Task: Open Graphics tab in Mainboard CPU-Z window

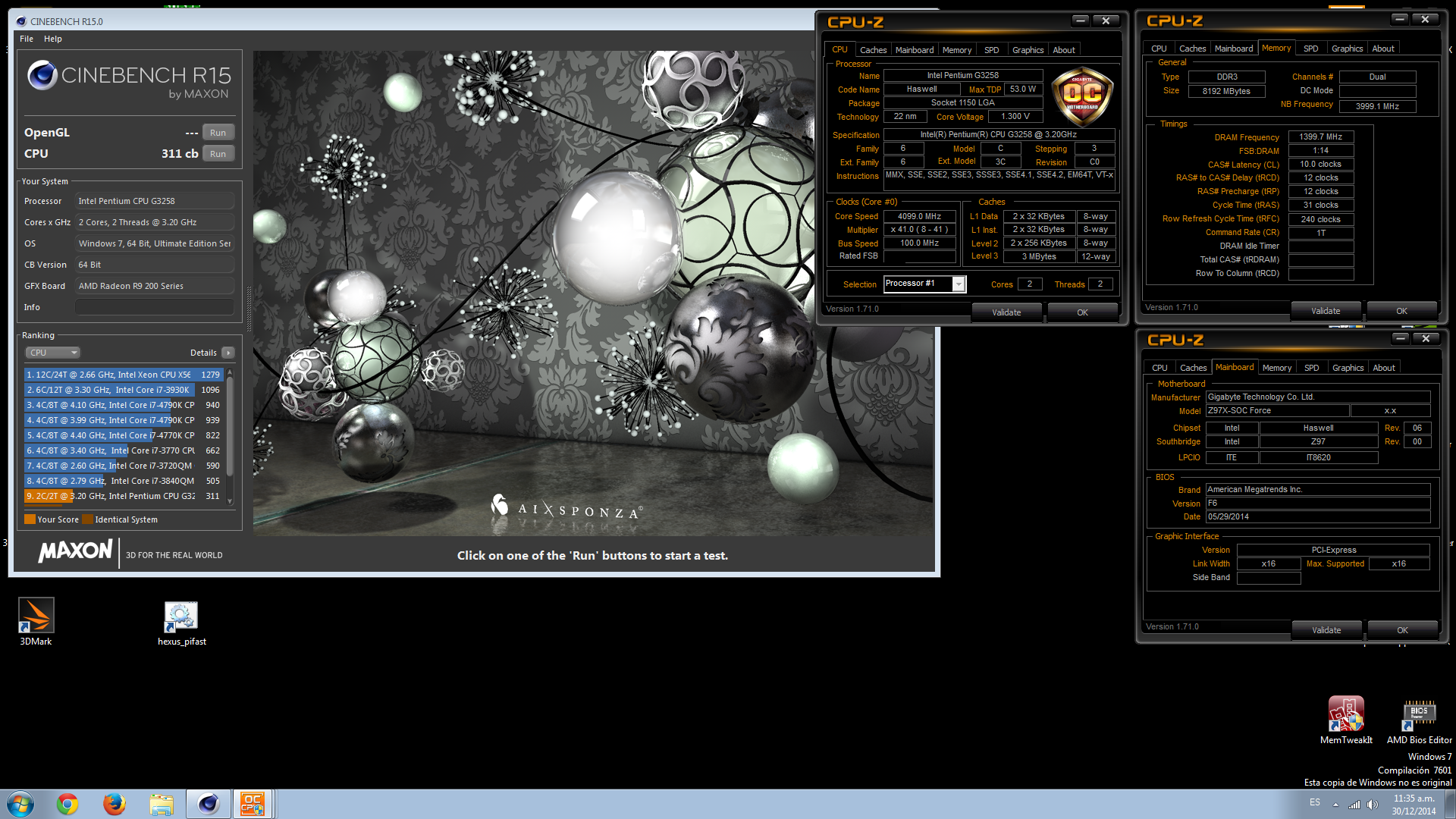Action: point(1348,368)
